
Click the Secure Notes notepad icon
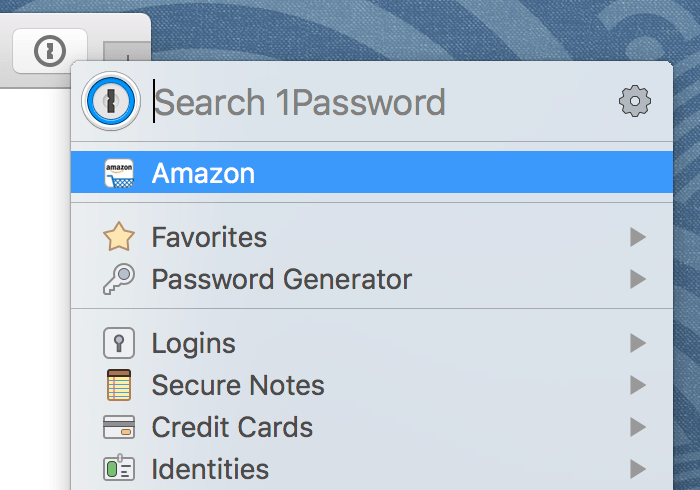click(x=119, y=385)
